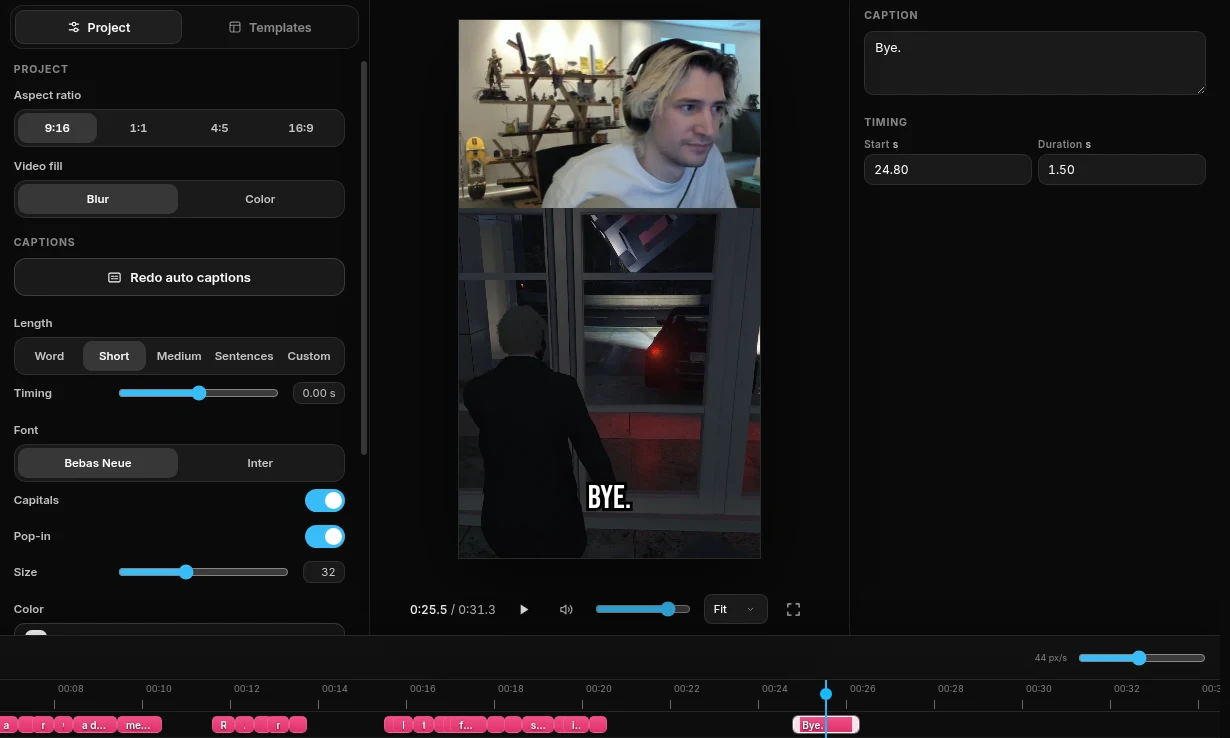Viewport: 1230px width, 738px height.
Task: Click the blue playhead marker on timeline
Action: (826, 693)
